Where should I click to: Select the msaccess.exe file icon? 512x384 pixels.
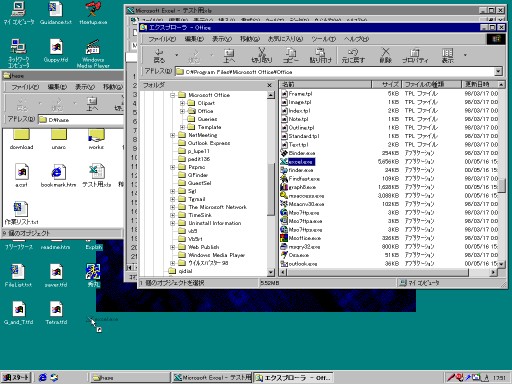(284, 196)
